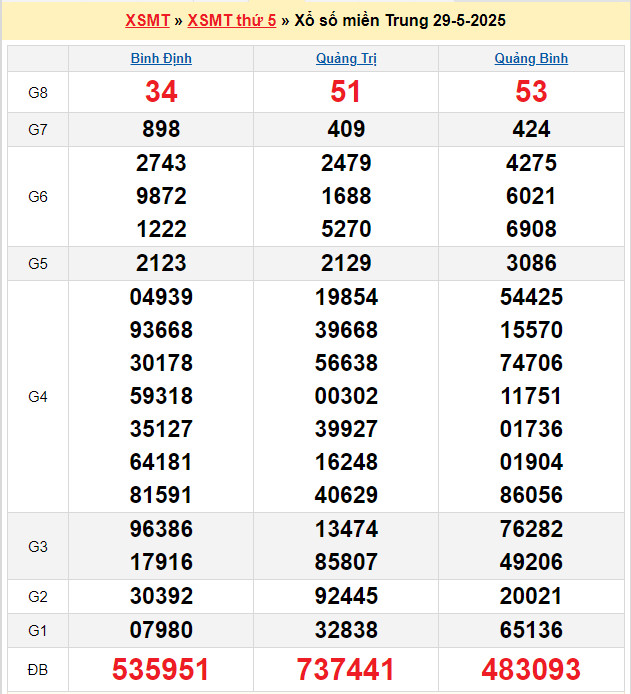Viewport: 631px width, 694px height.
Task: Select G6 result 6908
Action: (x=531, y=229)
